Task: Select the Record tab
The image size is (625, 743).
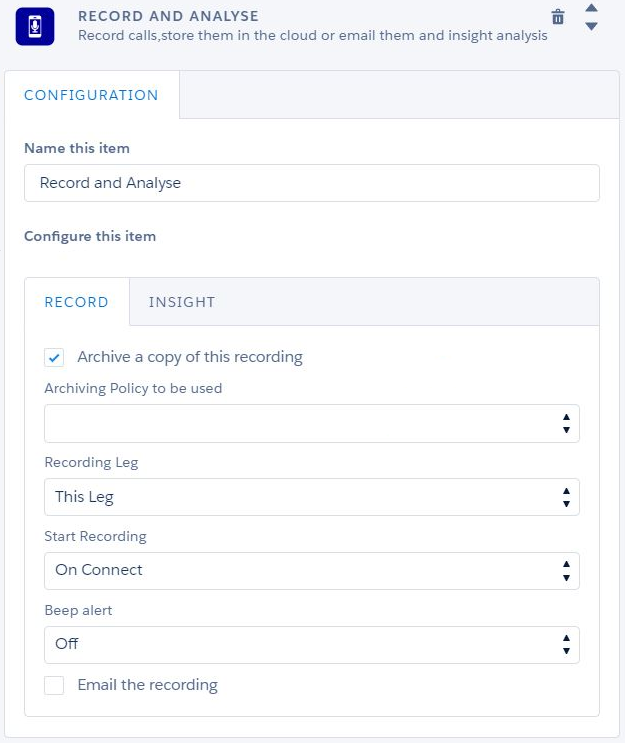Action: (77, 302)
